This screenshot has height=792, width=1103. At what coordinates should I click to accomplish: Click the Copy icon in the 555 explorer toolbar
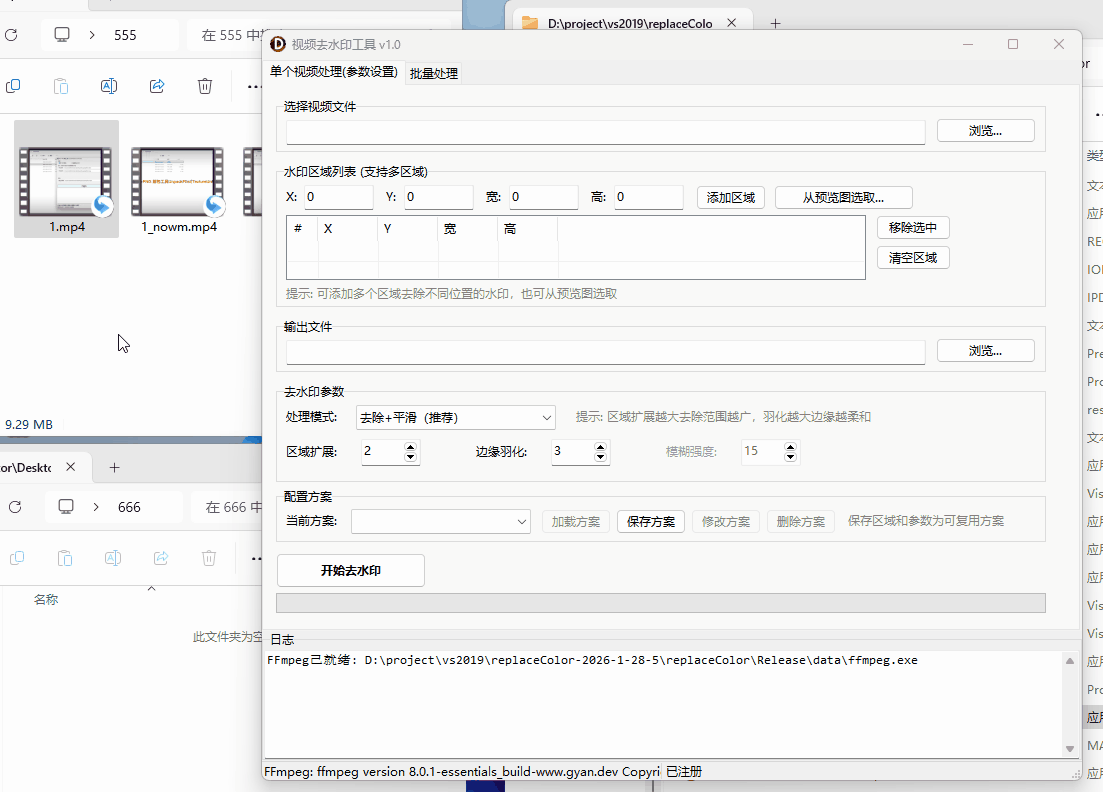13,86
